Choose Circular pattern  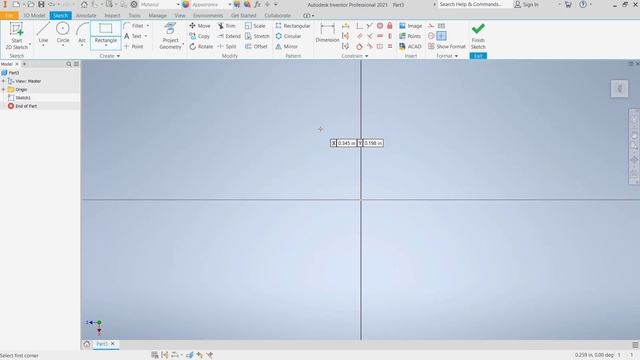pos(288,36)
